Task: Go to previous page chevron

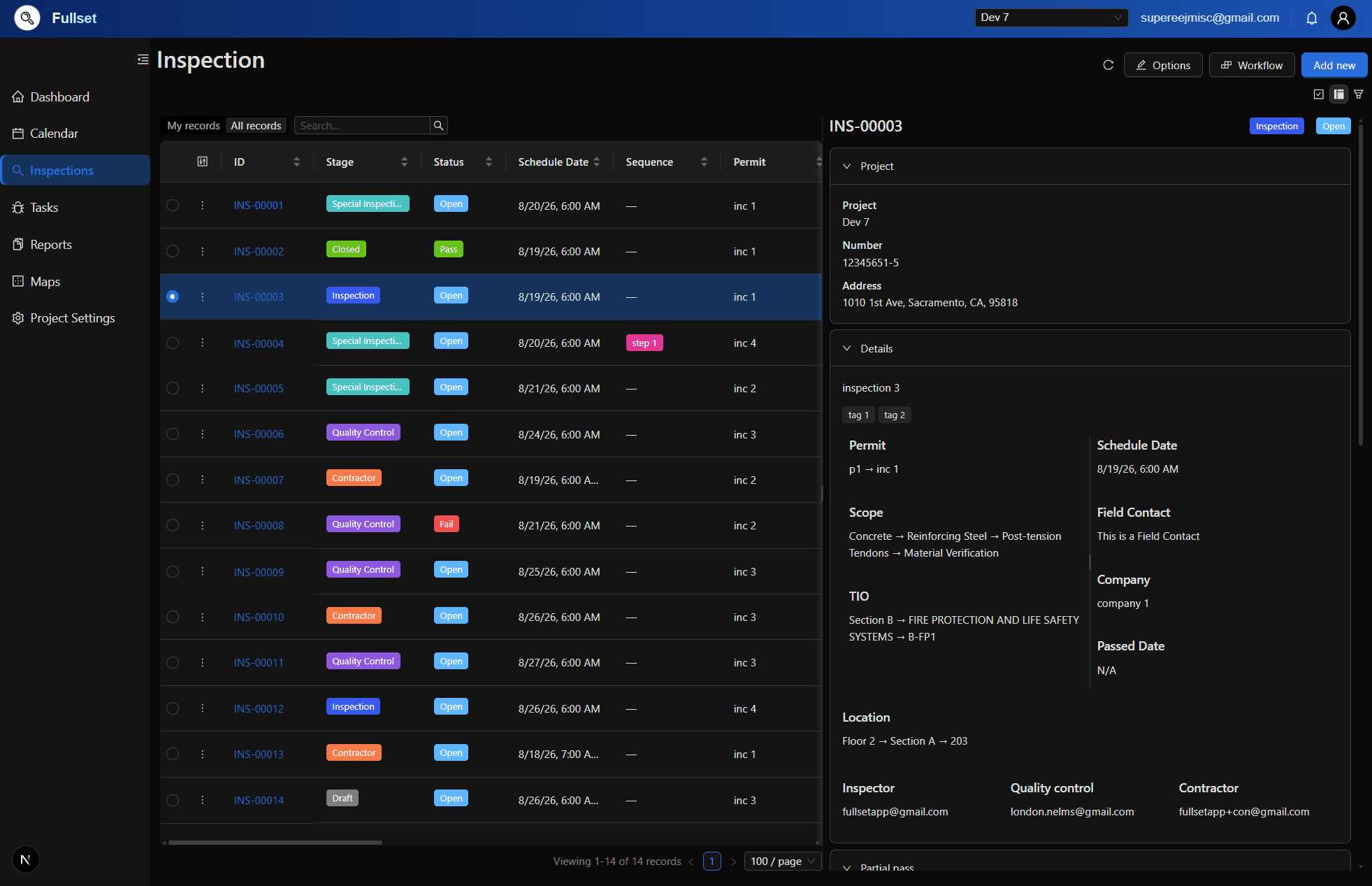Action: coord(691,862)
